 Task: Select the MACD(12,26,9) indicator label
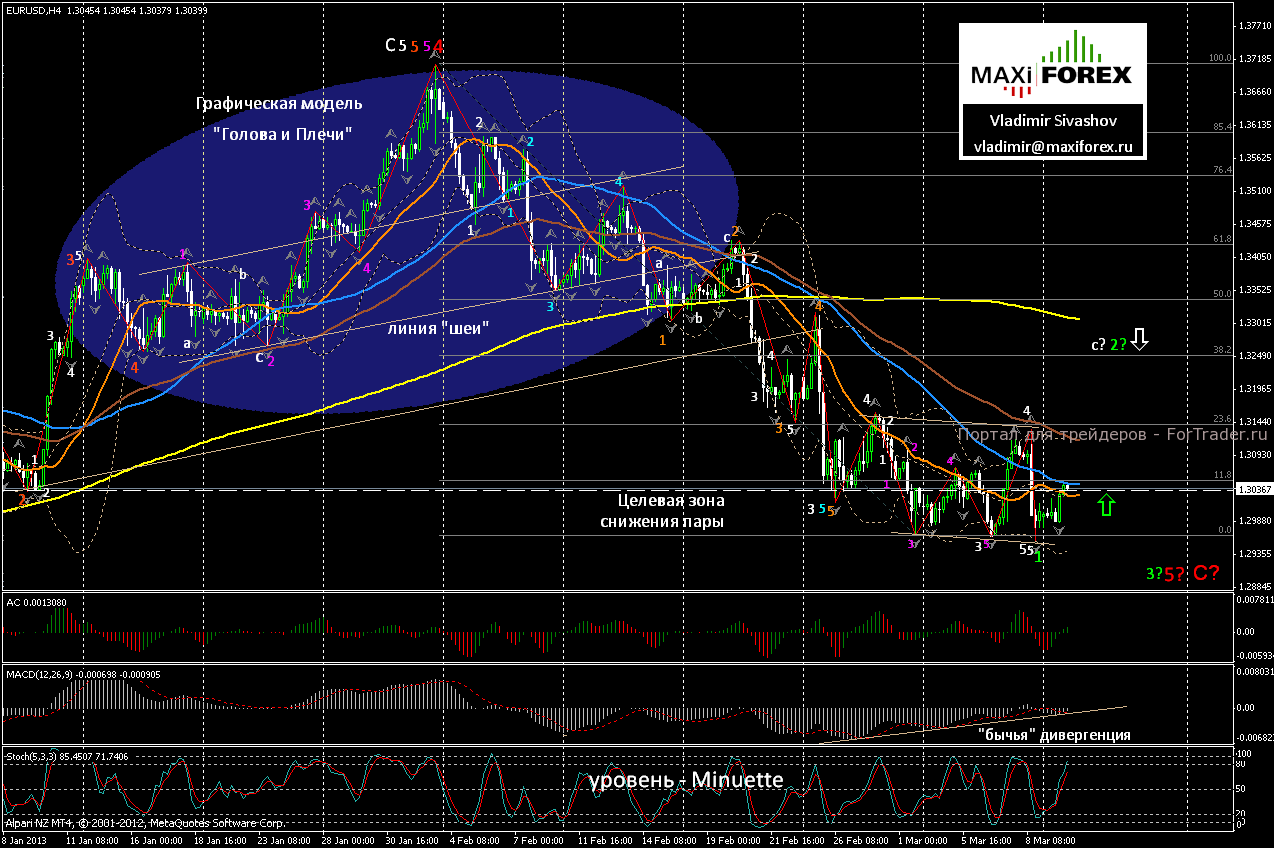click(x=85, y=674)
